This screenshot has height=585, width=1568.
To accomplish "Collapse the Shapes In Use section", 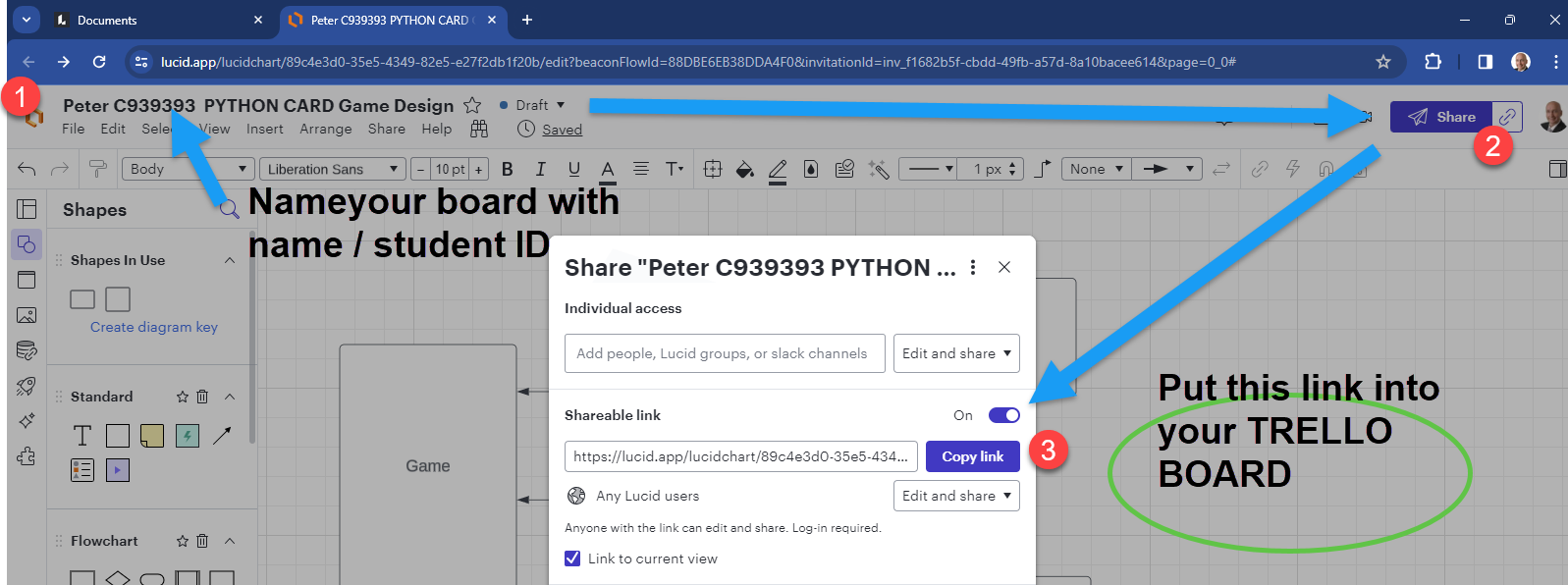I will [230, 260].
